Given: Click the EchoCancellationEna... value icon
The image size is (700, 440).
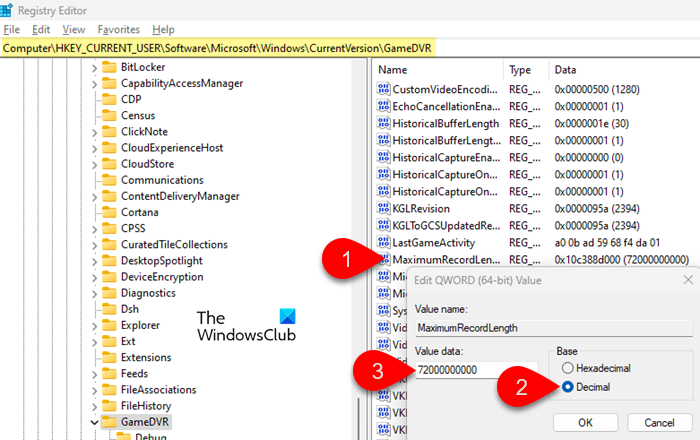Looking at the screenshot, I should coord(383,106).
